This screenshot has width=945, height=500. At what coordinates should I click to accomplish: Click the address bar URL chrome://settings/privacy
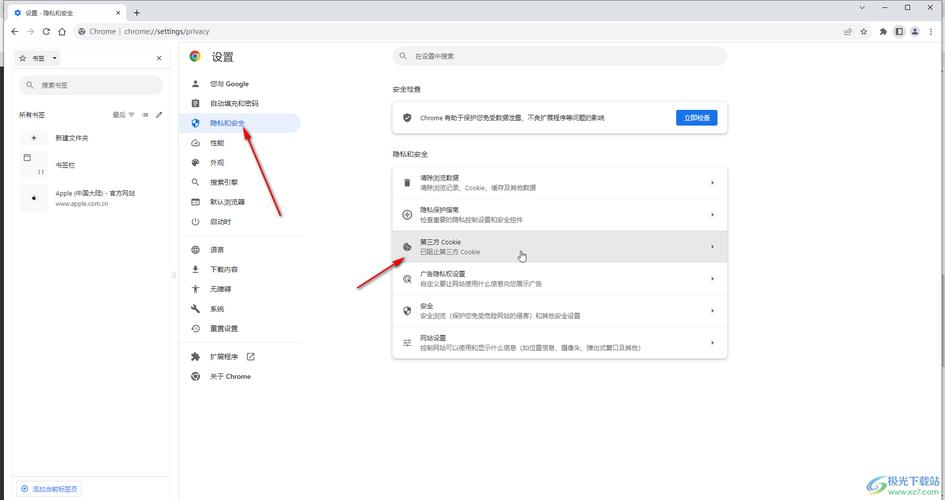[x=167, y=31]
